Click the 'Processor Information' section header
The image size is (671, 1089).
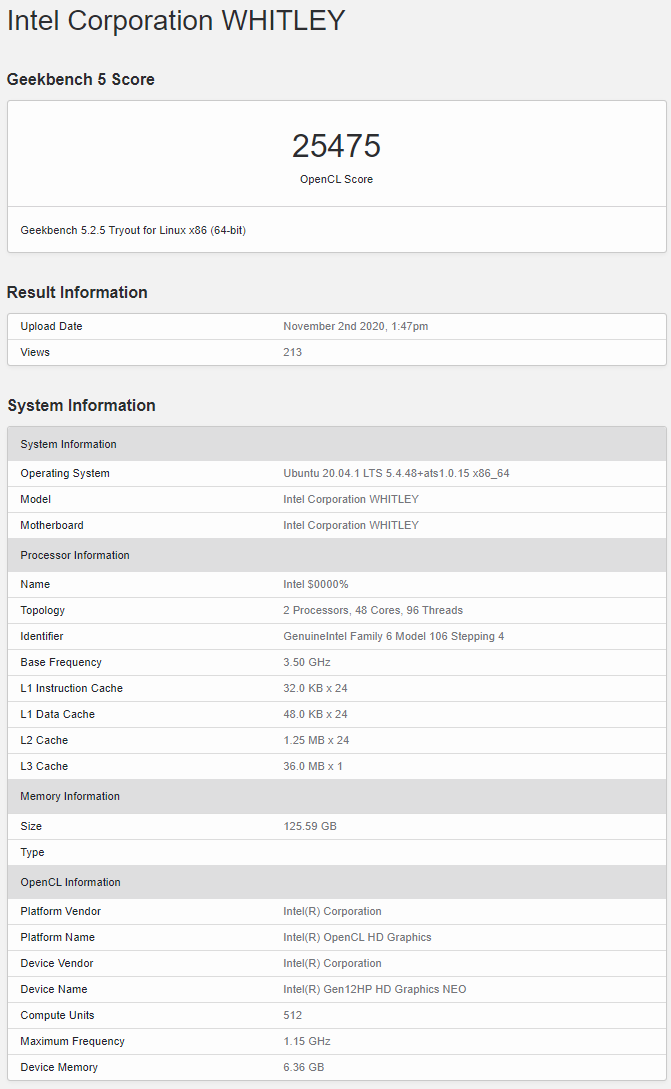coord(337,555)
